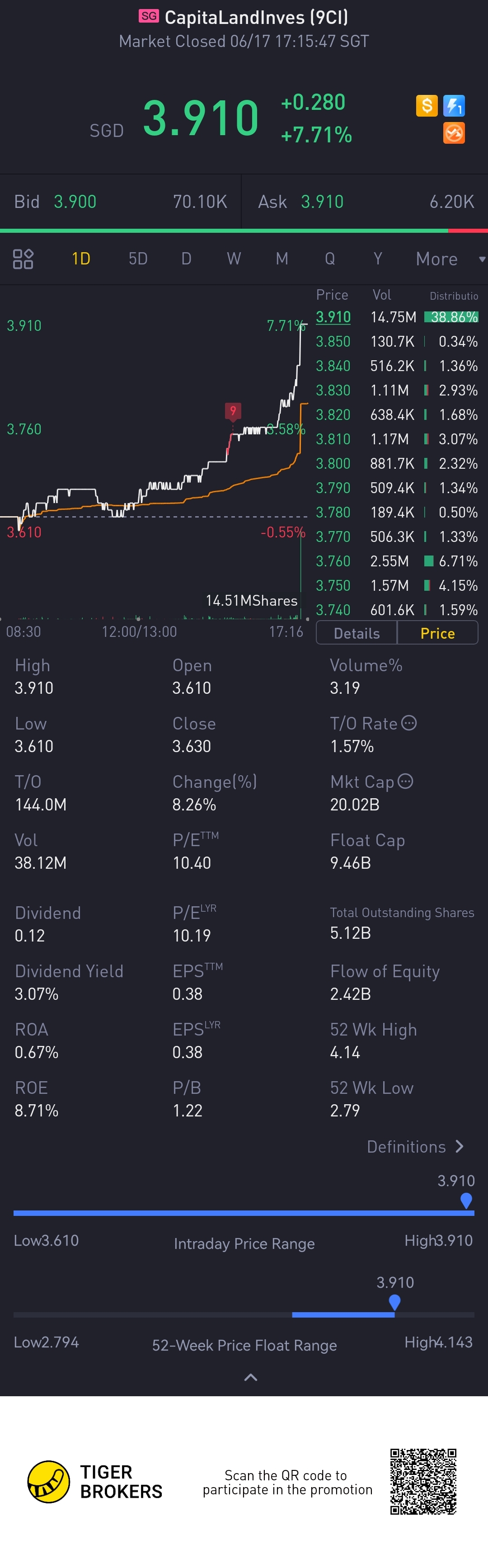Open the chart layout grid icon
The image size is (488, 1568).
23,259
